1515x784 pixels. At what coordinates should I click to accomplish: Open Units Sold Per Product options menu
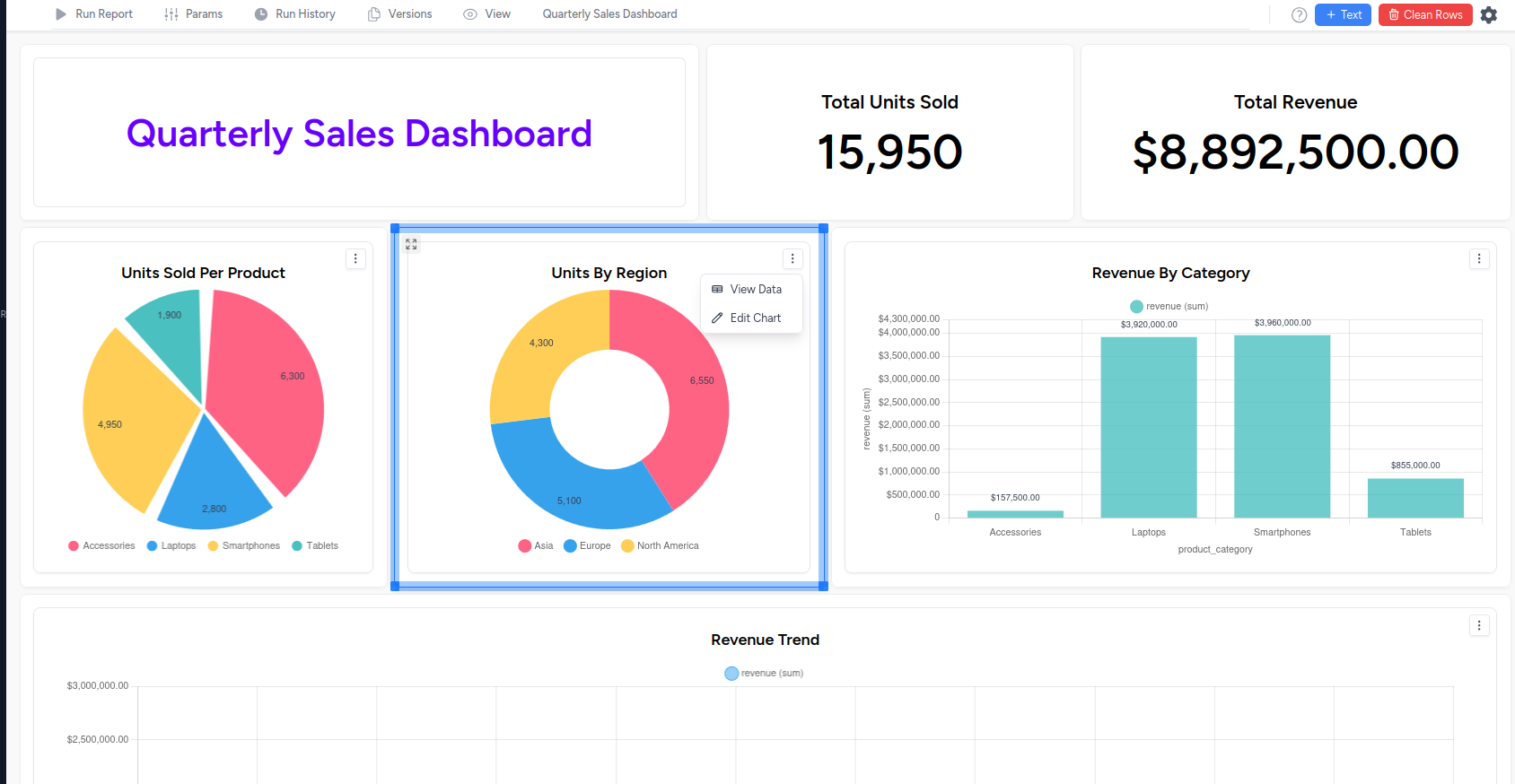click(355, 259)
